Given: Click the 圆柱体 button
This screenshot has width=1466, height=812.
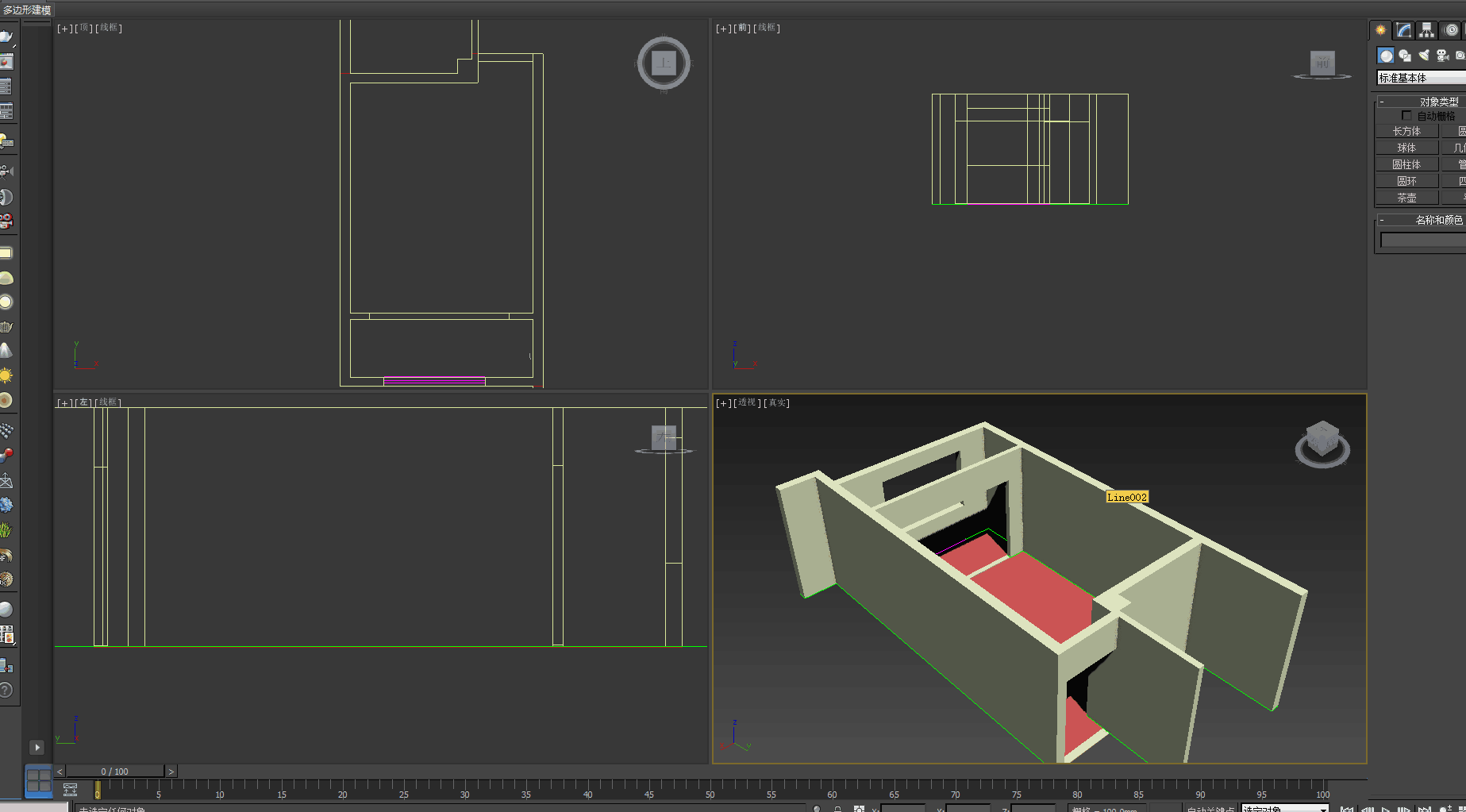Looking at the screenshot, I should coord(1406,164).
